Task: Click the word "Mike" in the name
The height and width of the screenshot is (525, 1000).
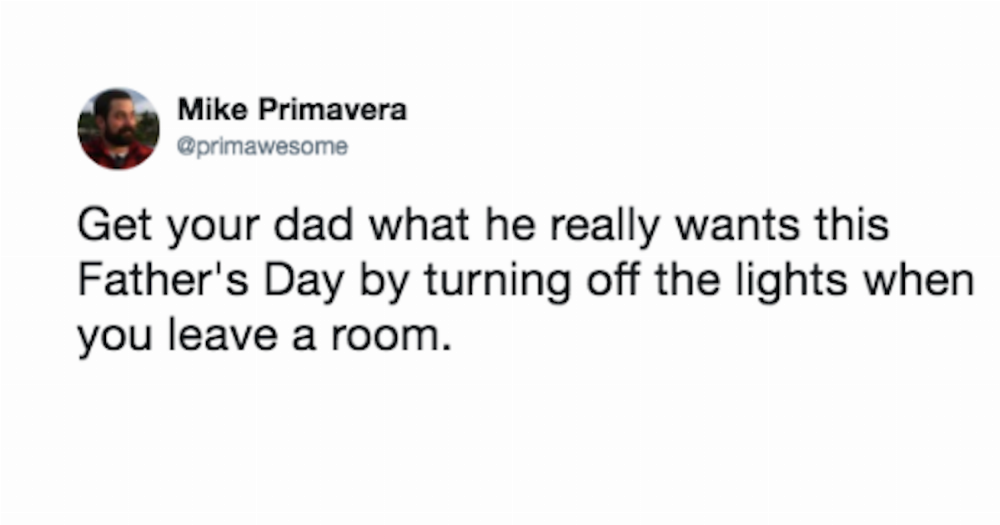Action: pyautogui.click(x=212, y=109)
